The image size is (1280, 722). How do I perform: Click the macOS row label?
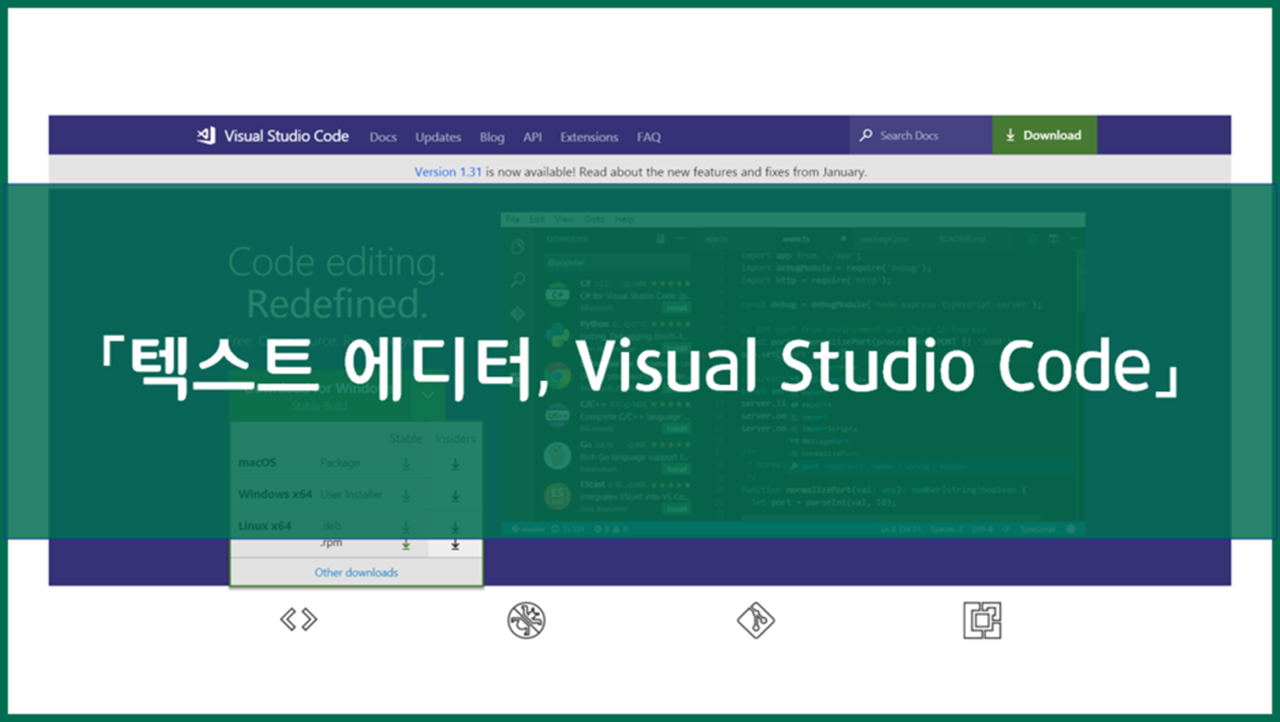pyautogui.click(x=257, y=463)
